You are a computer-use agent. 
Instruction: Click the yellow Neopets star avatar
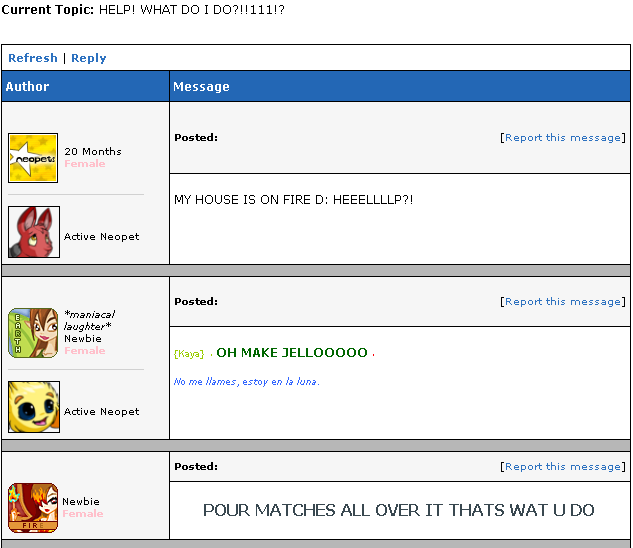pos(33,158)
